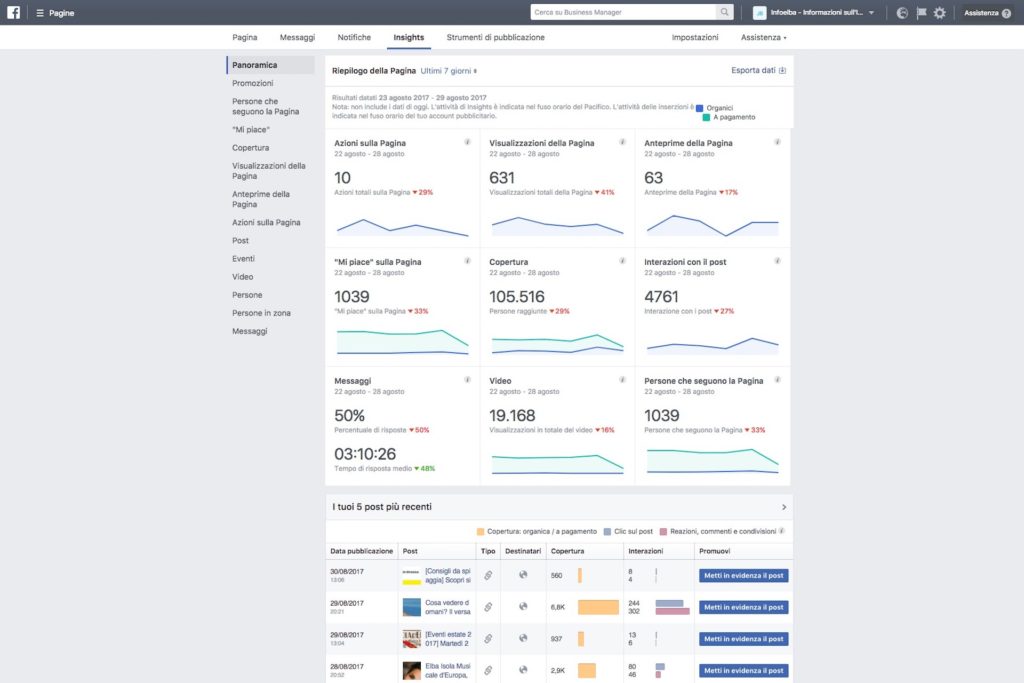The width and height of the screenshot is (1024, 683).
Task: Click the search magnifier button
Action: click(x=724, y=12)
